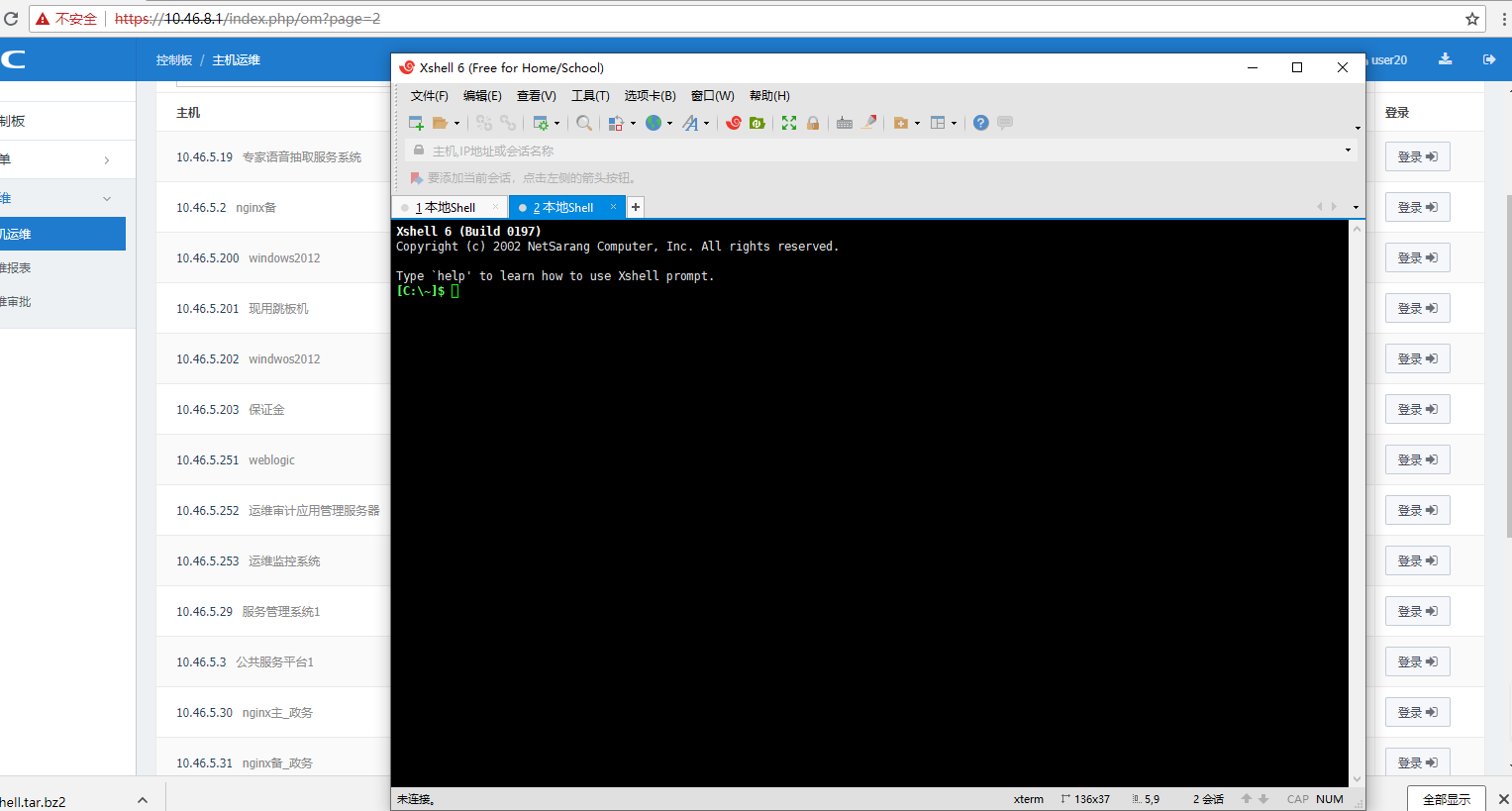Viewport: 1512px width, 811px height.
Task: Open the 选项卡(B) menu
Action: click(650, 96)
